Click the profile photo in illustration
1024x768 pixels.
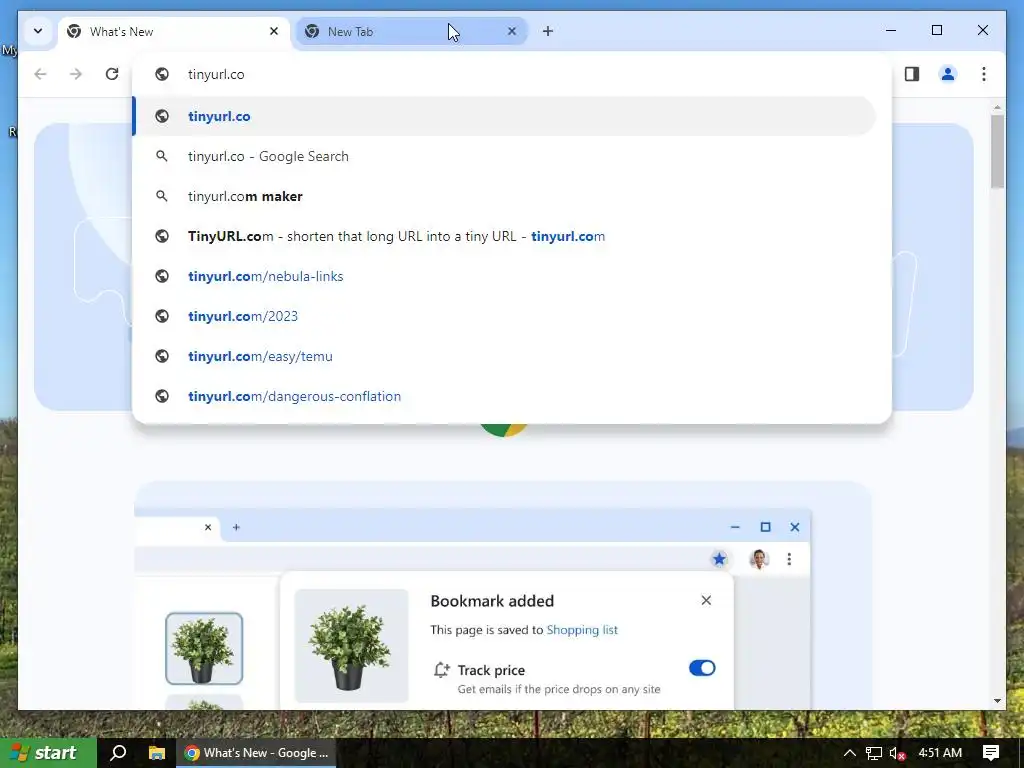click(759, 559)
